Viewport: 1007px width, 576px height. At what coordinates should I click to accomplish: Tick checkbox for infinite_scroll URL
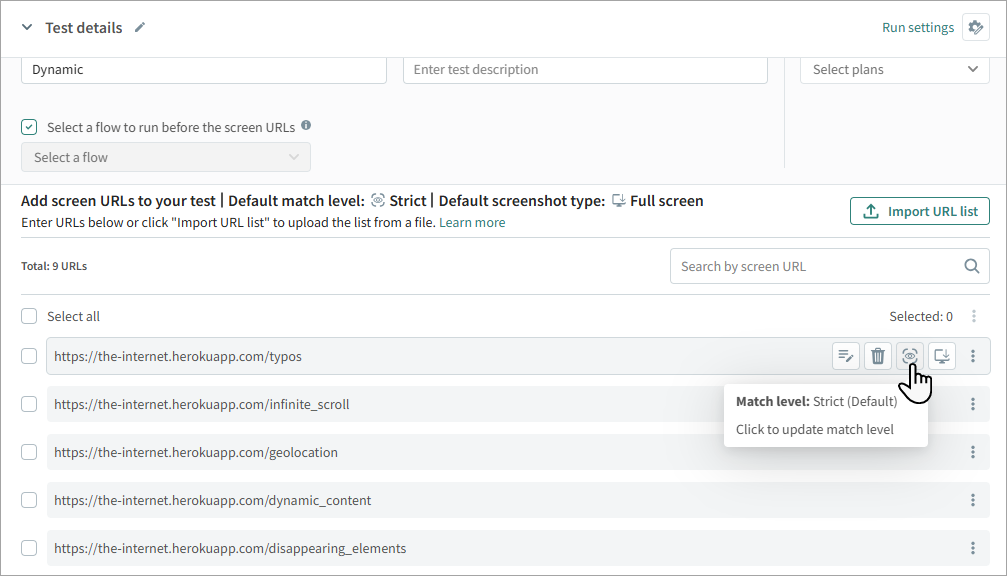tap(30, 404)
